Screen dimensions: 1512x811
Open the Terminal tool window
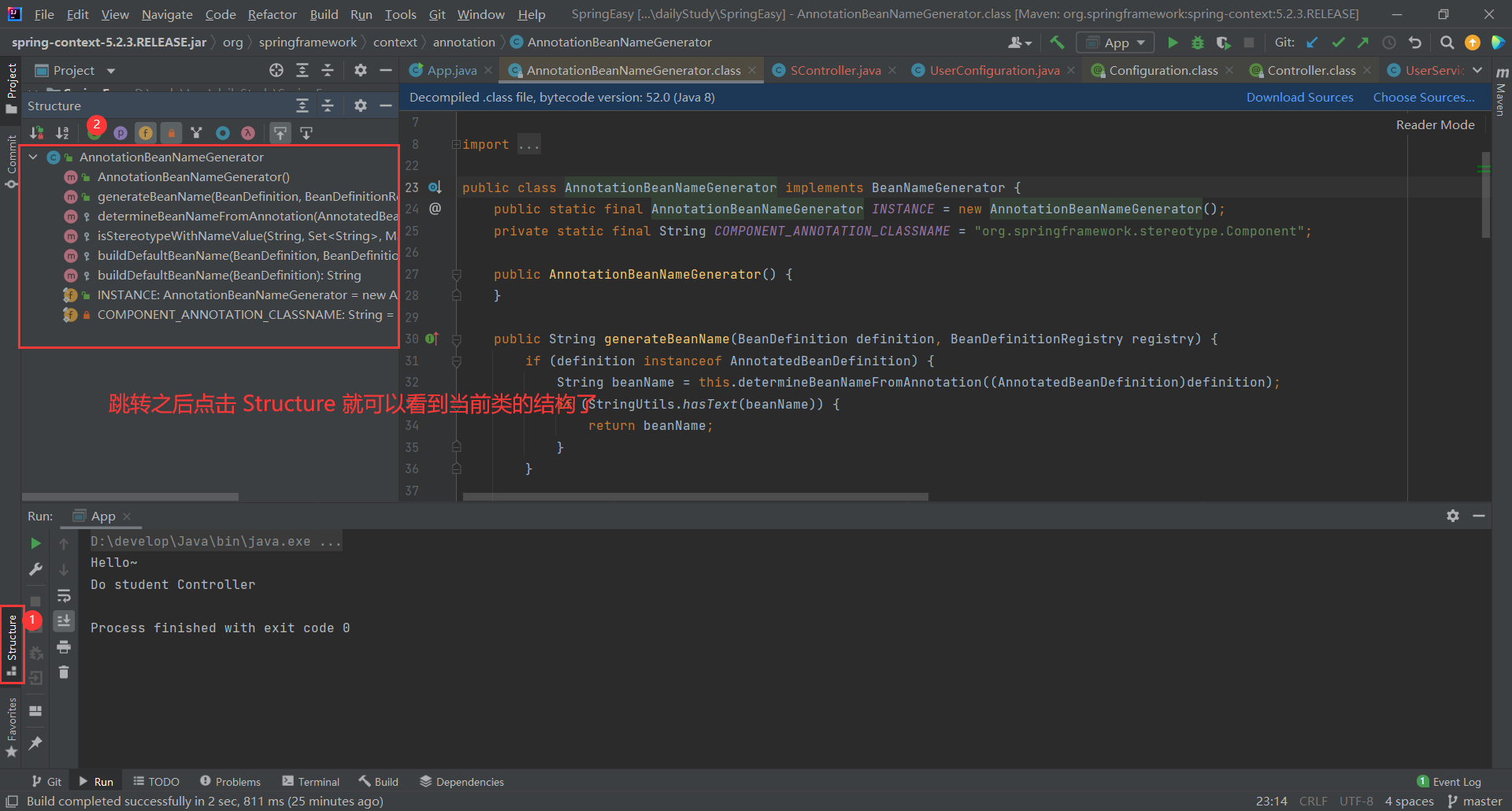pos(311,782)
